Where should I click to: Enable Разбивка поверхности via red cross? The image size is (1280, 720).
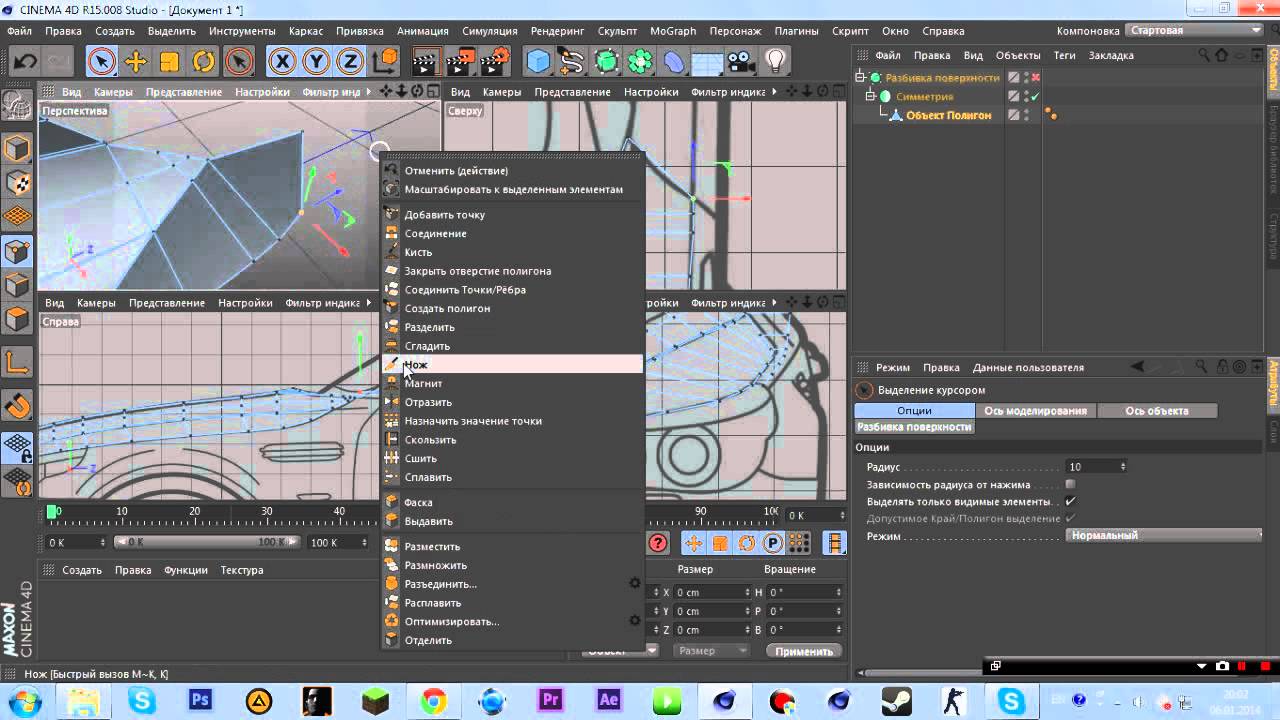point(1036,77)
